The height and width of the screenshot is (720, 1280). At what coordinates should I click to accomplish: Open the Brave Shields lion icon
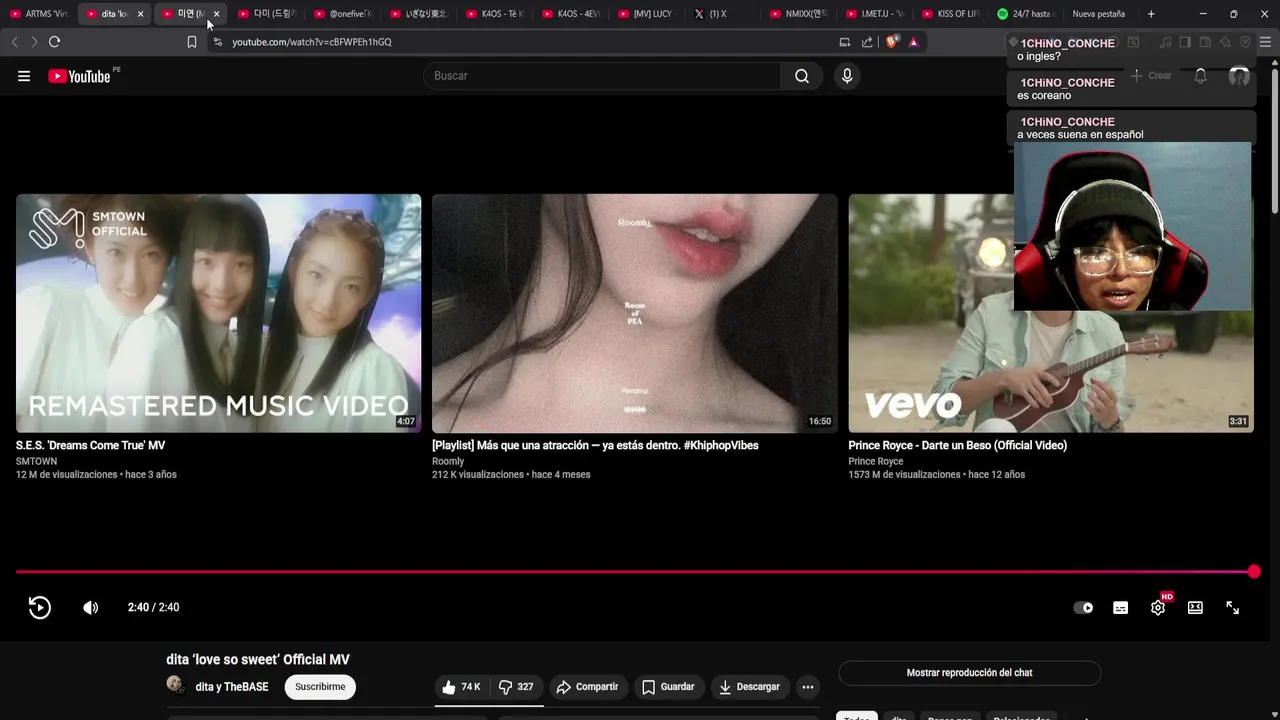tap(892, 42)
